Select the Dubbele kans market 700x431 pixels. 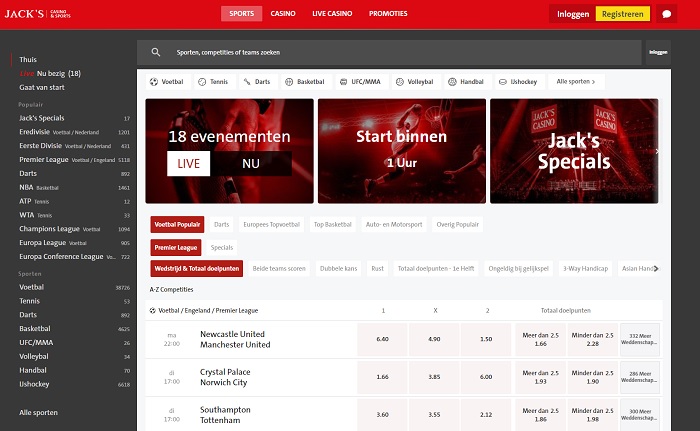pos(338,268)
